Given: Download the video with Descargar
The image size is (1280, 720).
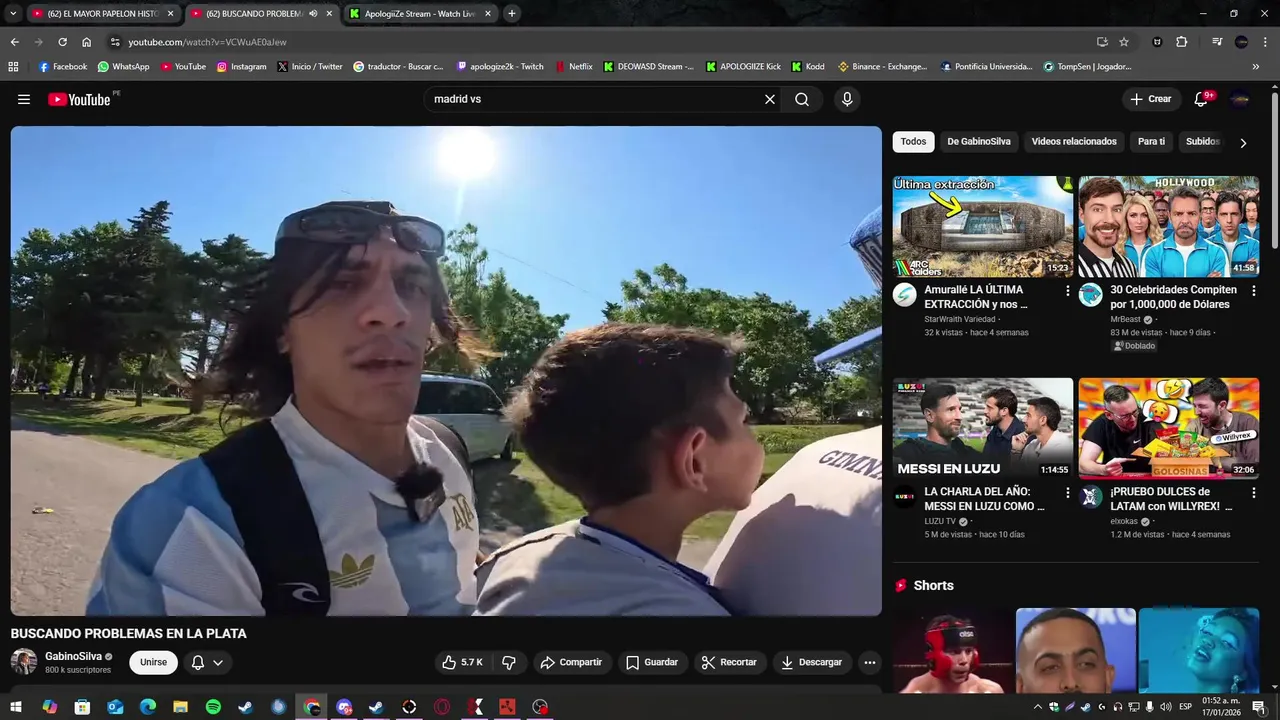Looking at the screenshot, I should (x=811, y=662).
